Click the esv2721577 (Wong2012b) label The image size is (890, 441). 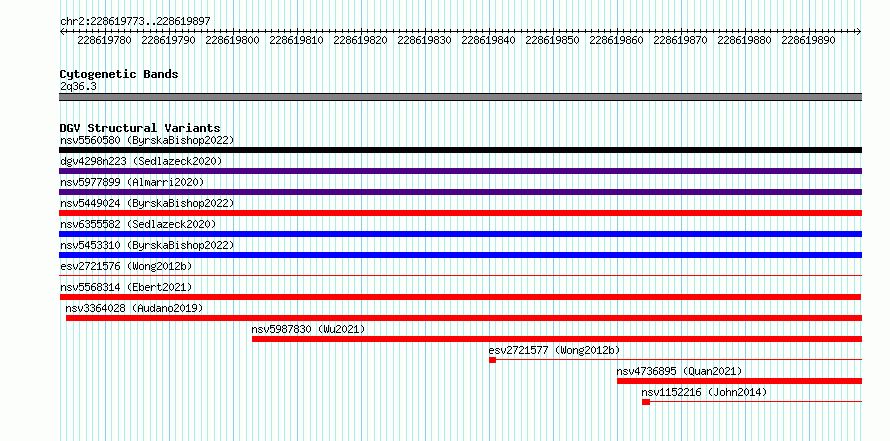[554, 350]
